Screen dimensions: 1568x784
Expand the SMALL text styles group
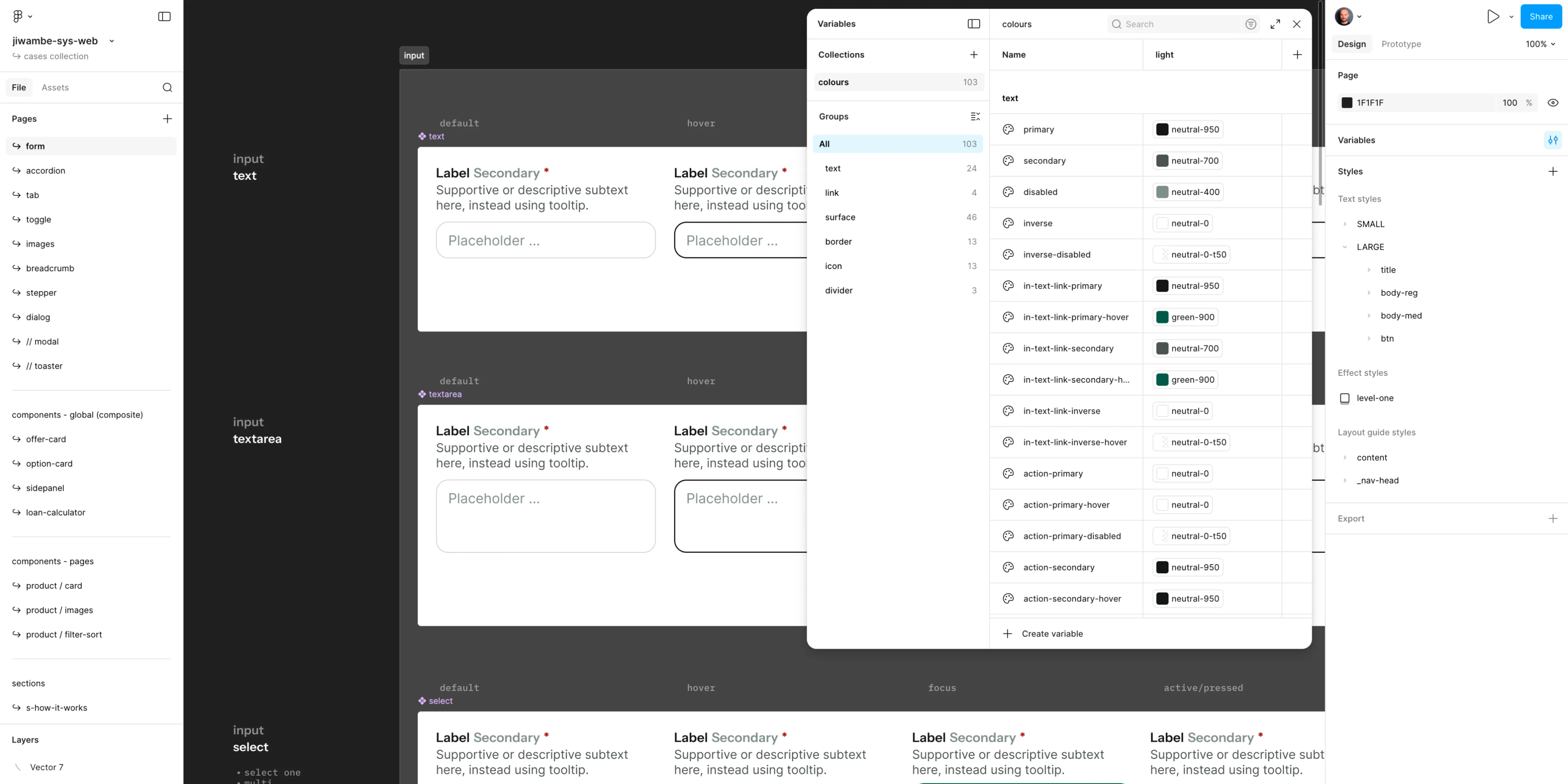click(1345, 224)
